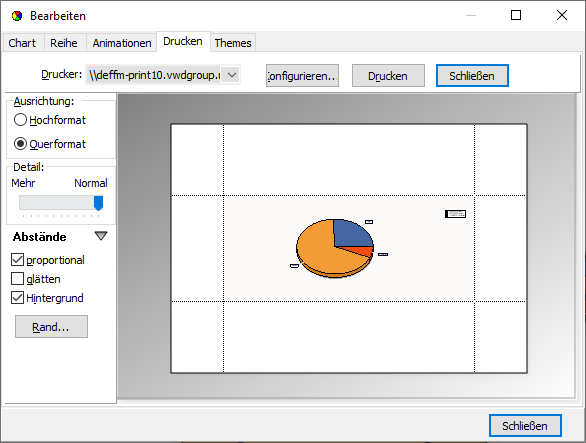
Task: Select Querformat orientation
Action: click(x=20, y=144)
